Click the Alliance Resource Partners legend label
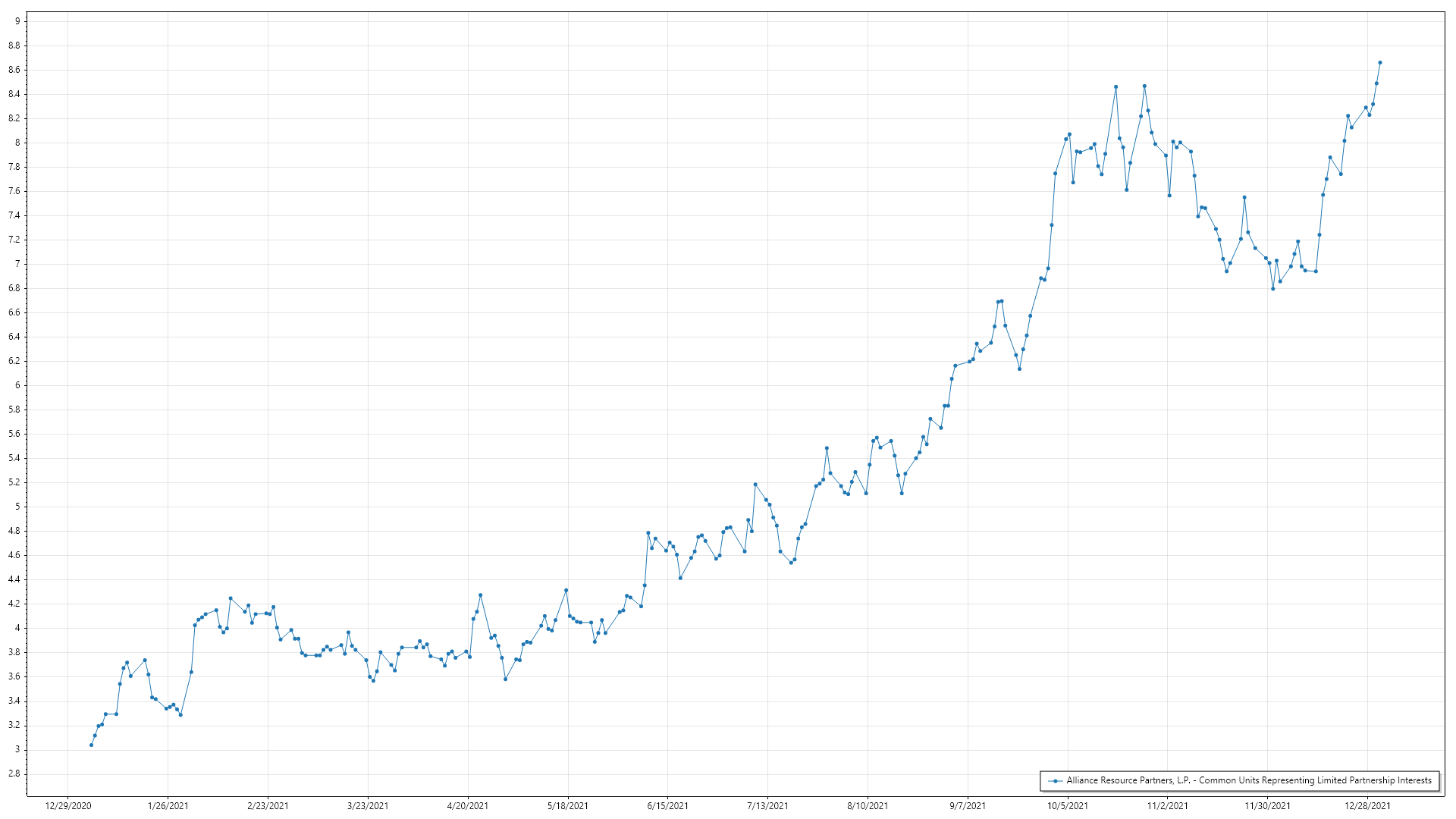The image size is (1456, 819). pyautogui.click(x=1248, y=780)
